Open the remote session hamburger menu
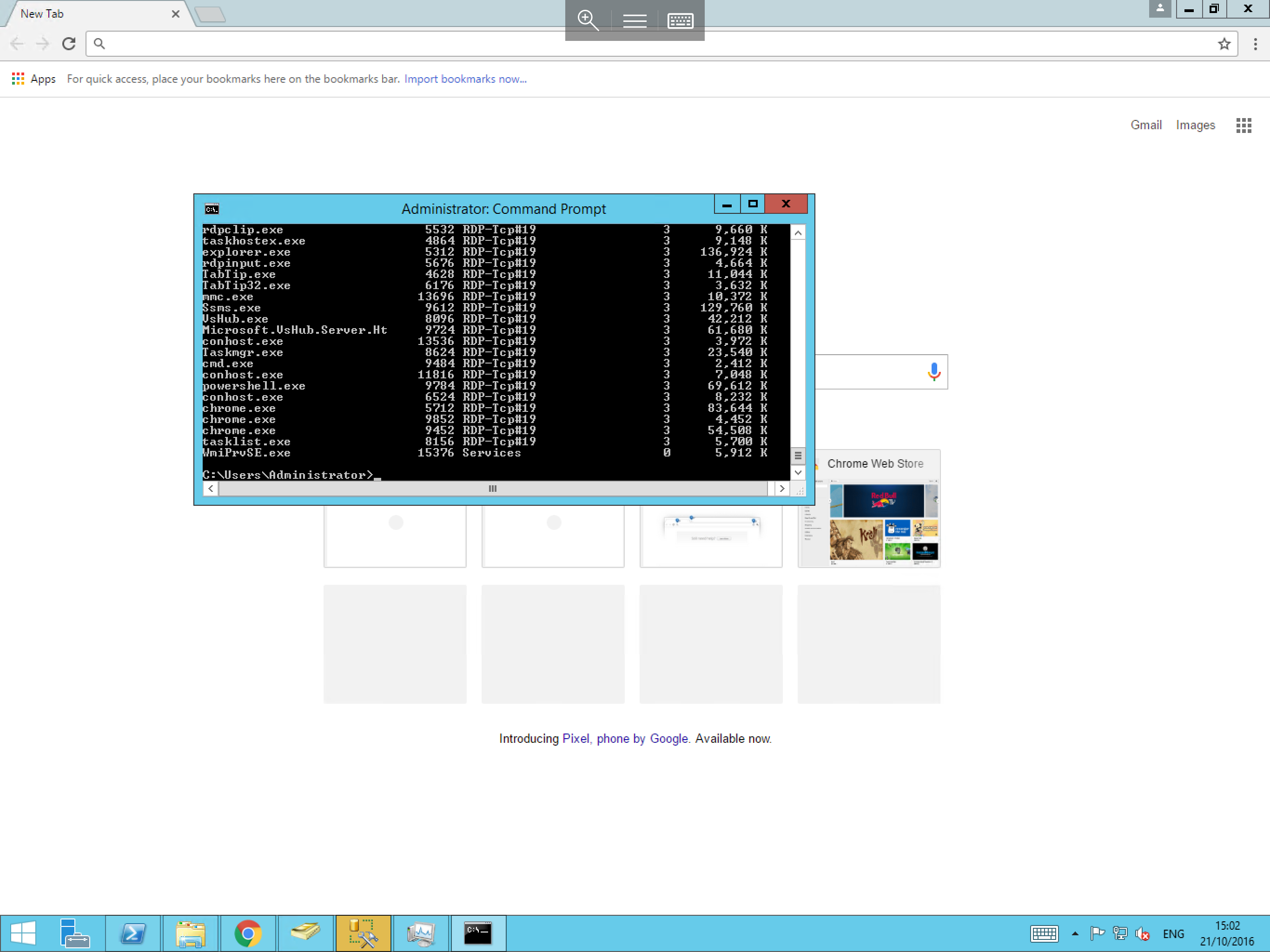 (x=635, y=20)
